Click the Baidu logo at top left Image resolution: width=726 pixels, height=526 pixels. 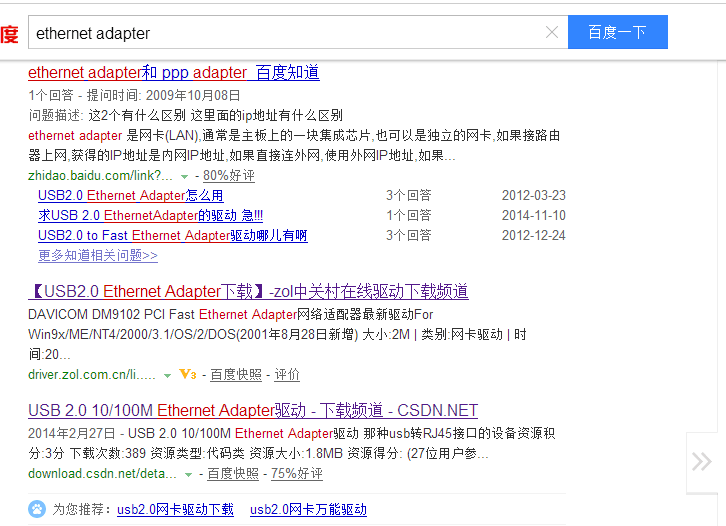point(8,34)
